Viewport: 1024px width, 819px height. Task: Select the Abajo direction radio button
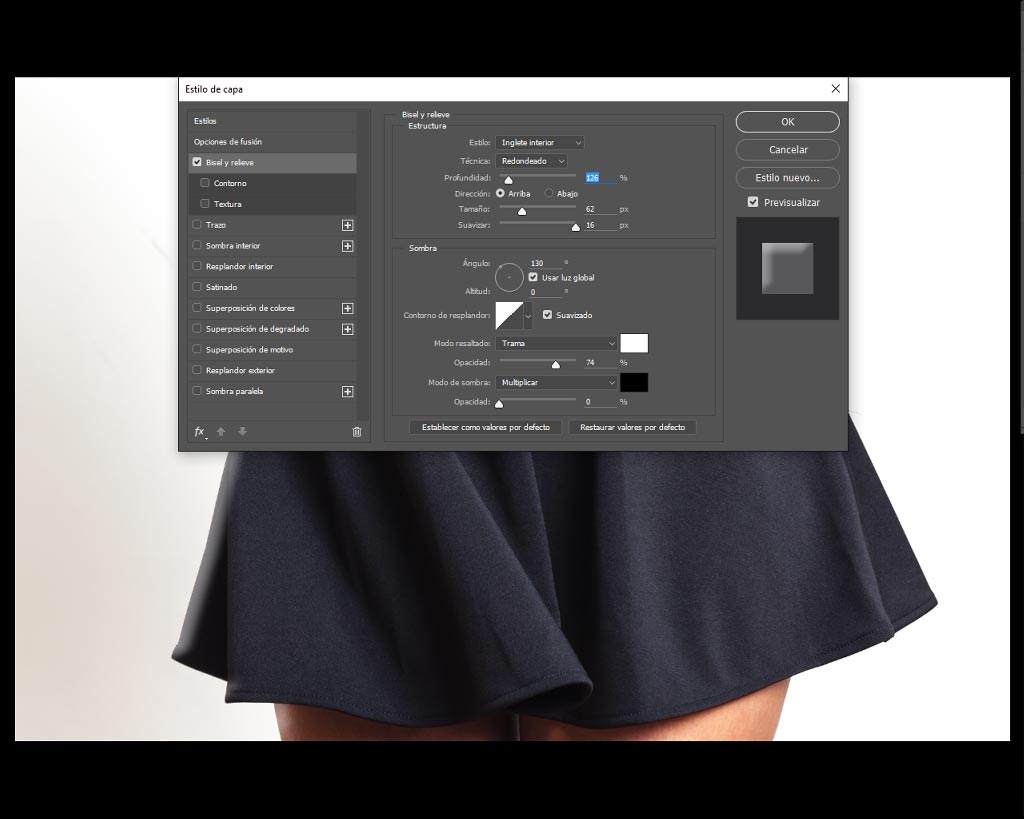(549, 193)
